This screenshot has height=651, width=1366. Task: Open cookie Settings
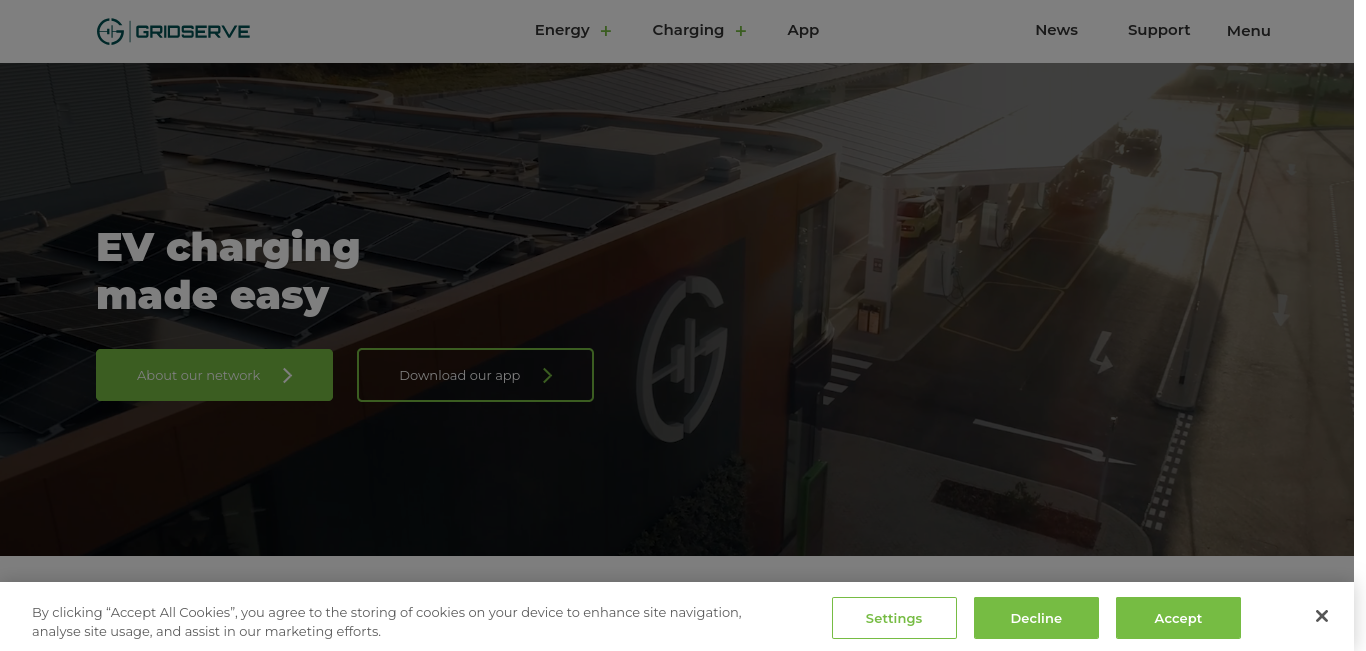pos(894,618)
